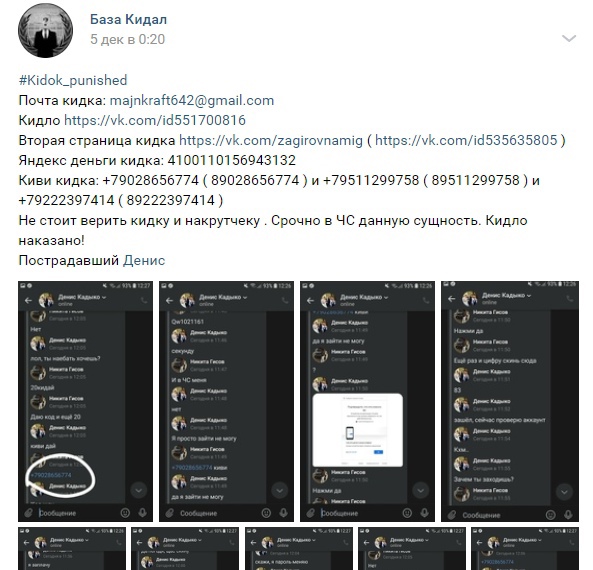Image resolution: width=593 pixels, height=570 pixels.
Task: Open the fourth chat screenshot thumbnail
Action: [510, 401]
